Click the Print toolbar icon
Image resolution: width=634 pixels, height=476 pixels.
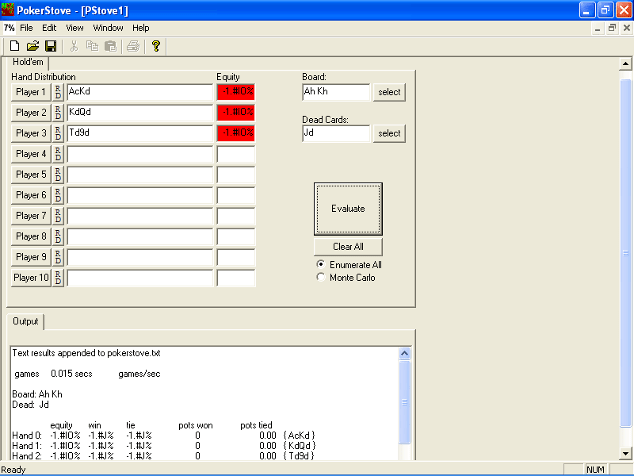[133, 46]
